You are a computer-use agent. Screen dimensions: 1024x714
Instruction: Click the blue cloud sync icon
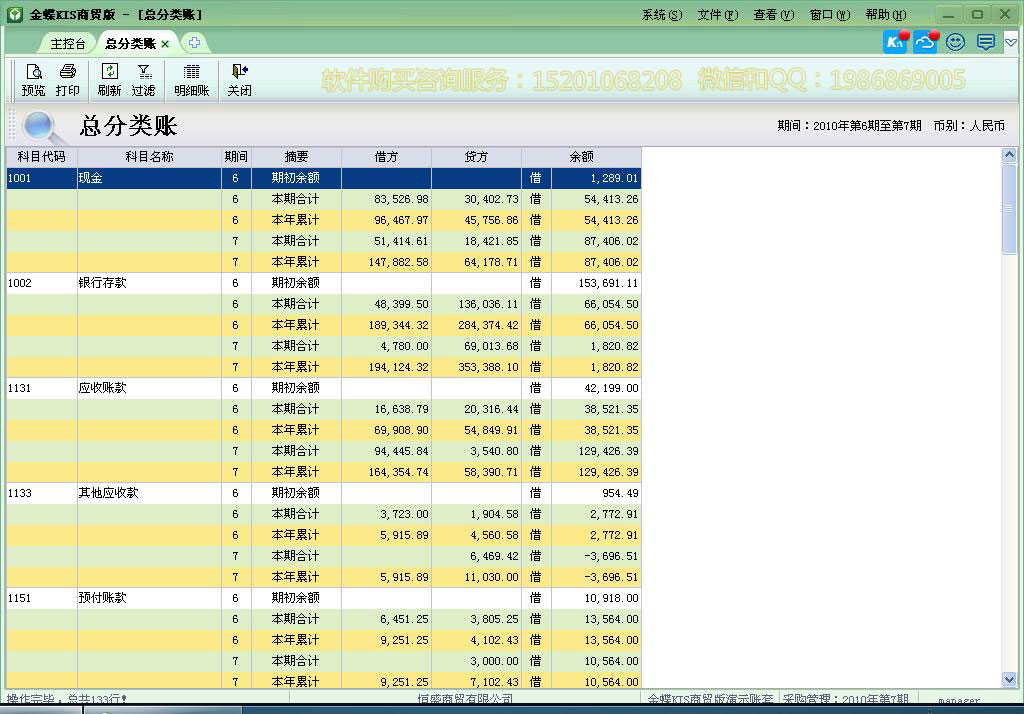925,42
